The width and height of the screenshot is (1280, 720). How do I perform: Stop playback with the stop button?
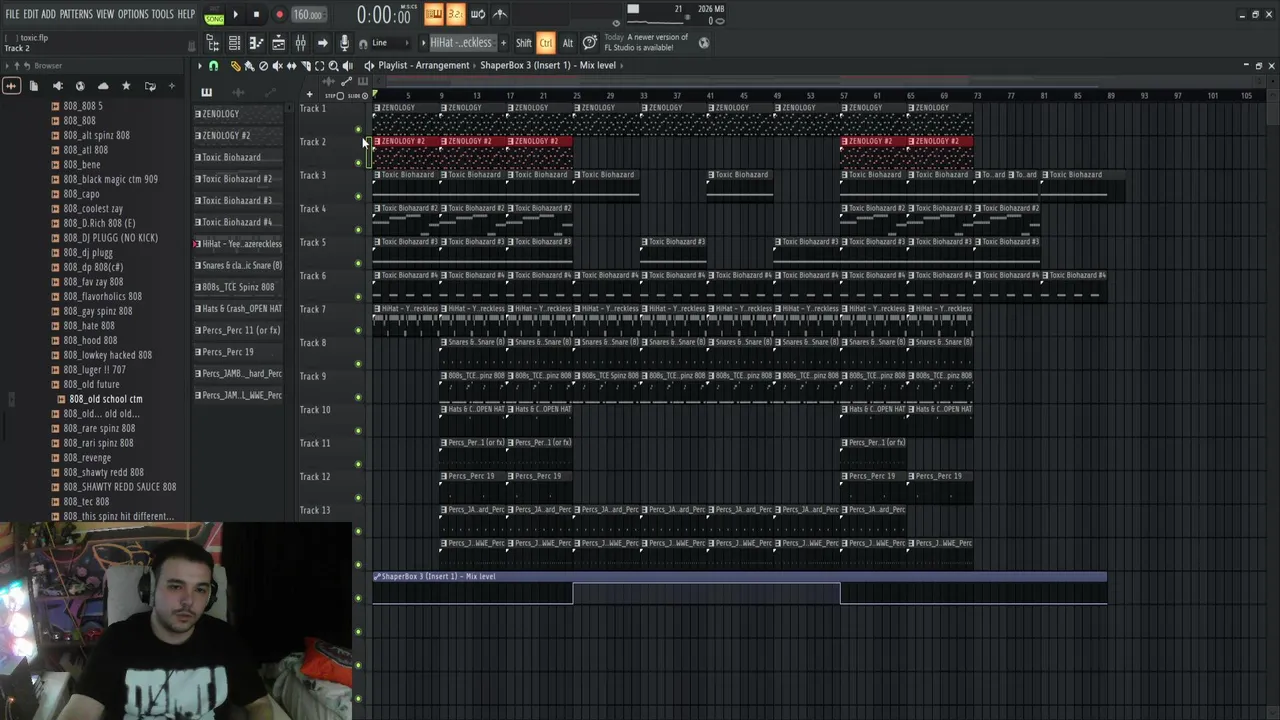tap(256, 15)
